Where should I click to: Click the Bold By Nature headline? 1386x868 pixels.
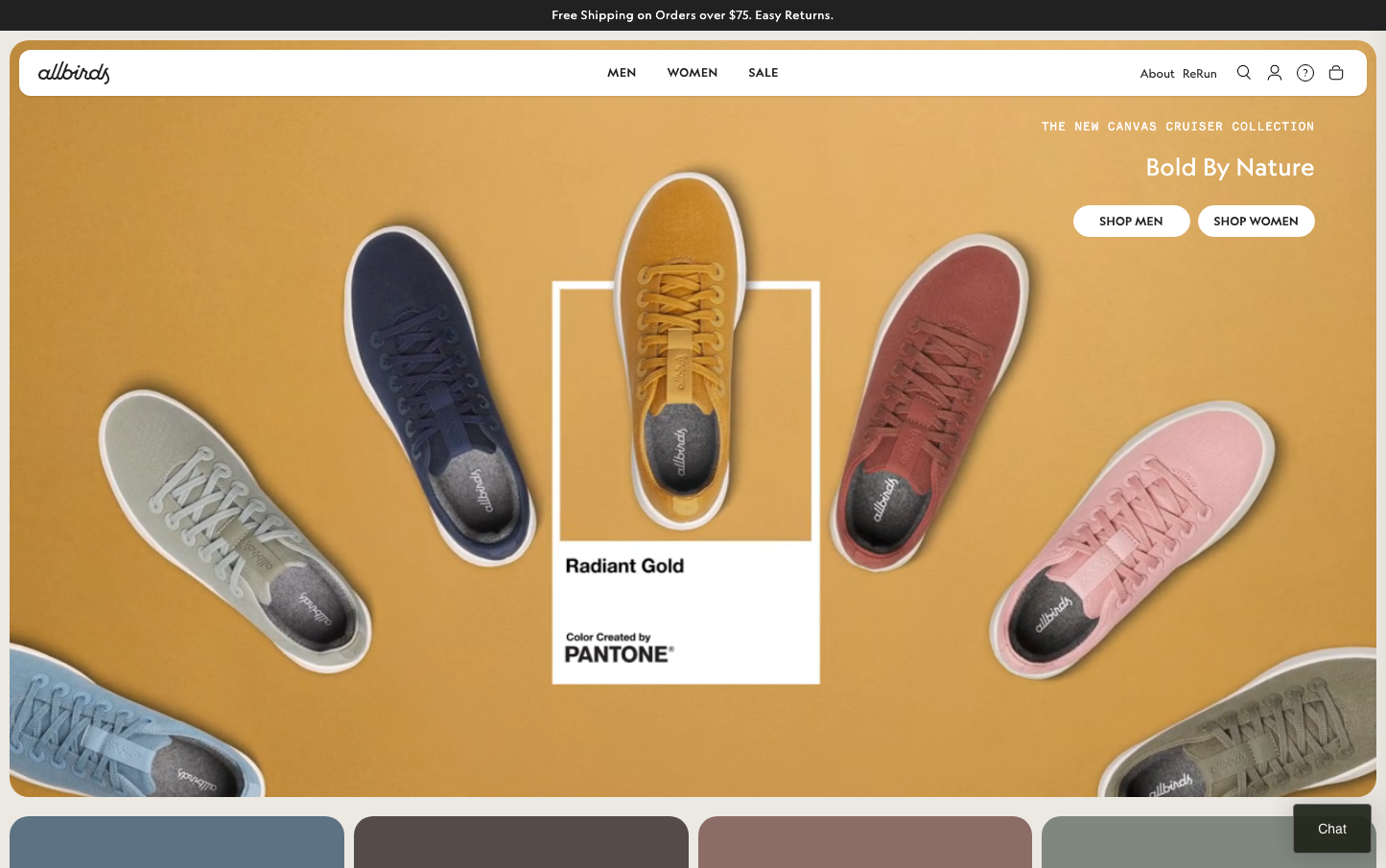[x=1230, y=168]
